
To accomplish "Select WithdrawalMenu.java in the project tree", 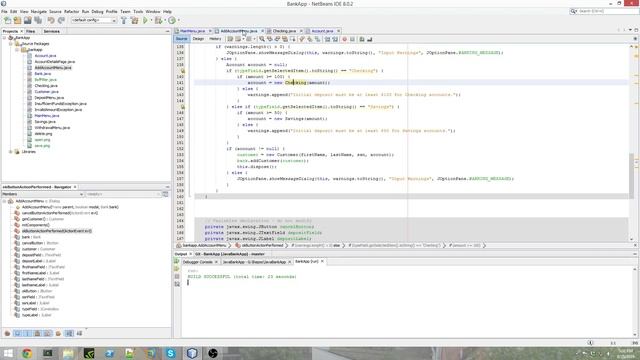I will coord(52,128).
